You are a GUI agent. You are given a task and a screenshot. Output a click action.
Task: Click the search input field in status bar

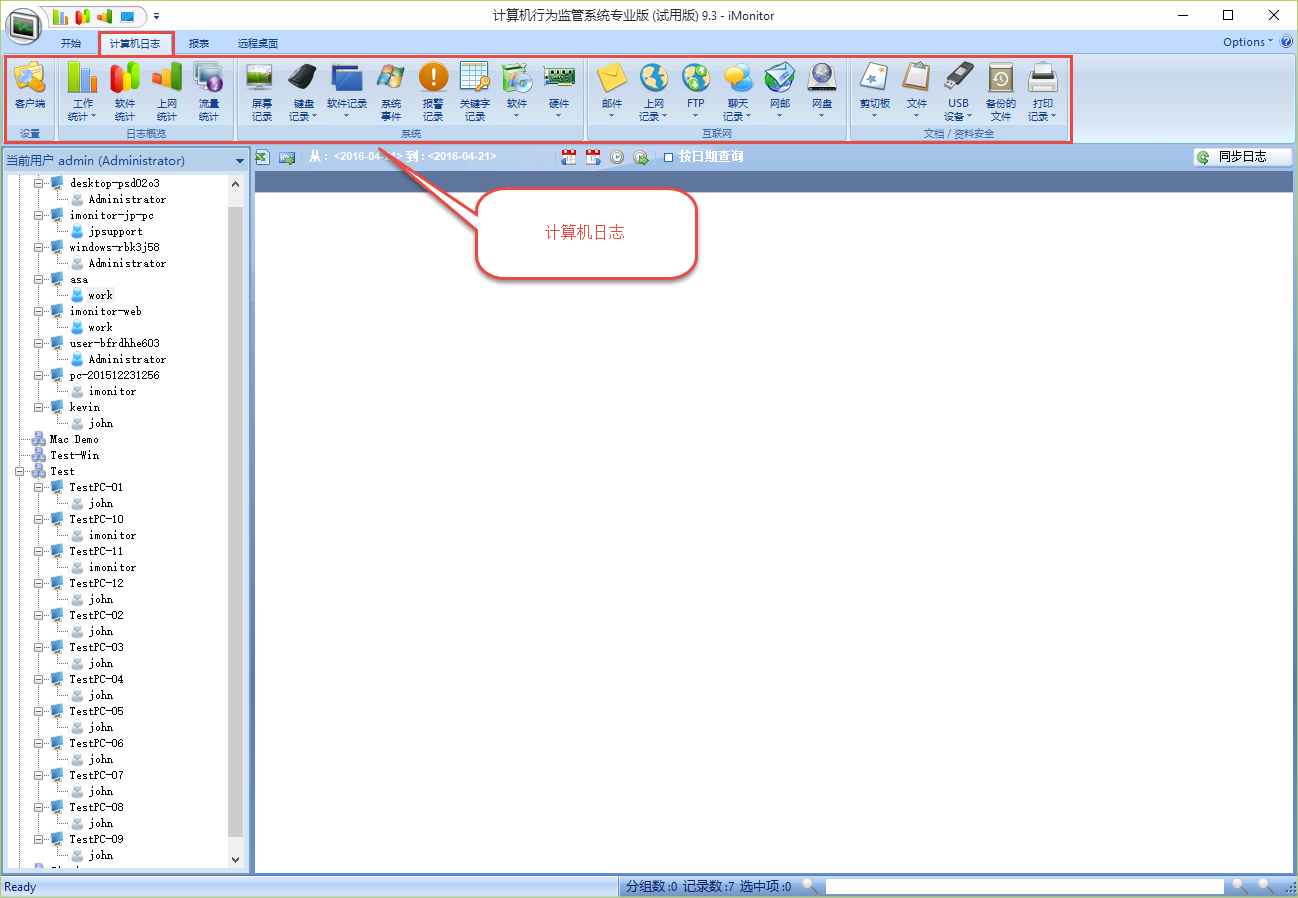1024,887
